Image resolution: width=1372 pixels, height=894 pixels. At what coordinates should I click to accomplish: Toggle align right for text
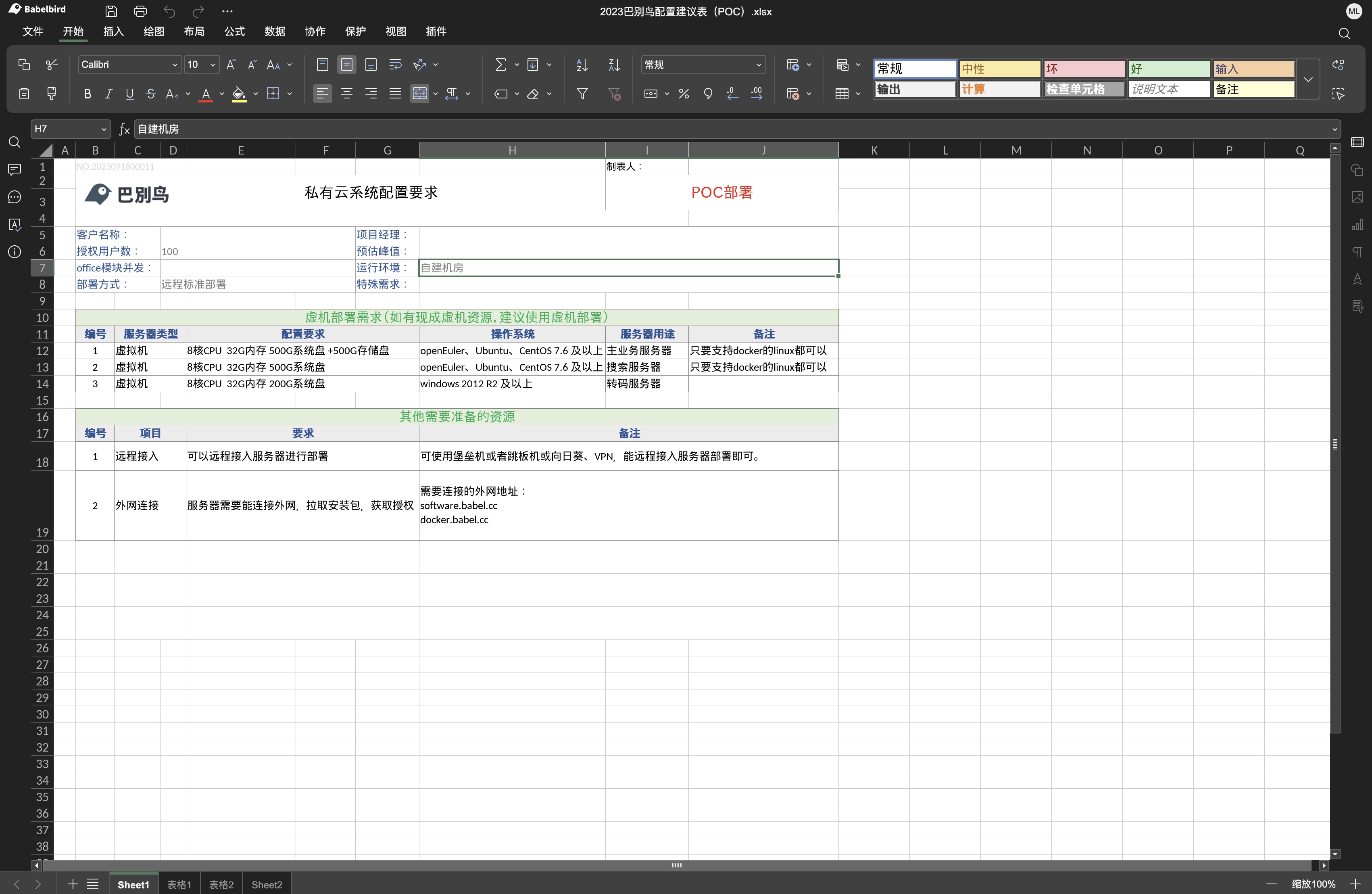(x=371, y=94)
